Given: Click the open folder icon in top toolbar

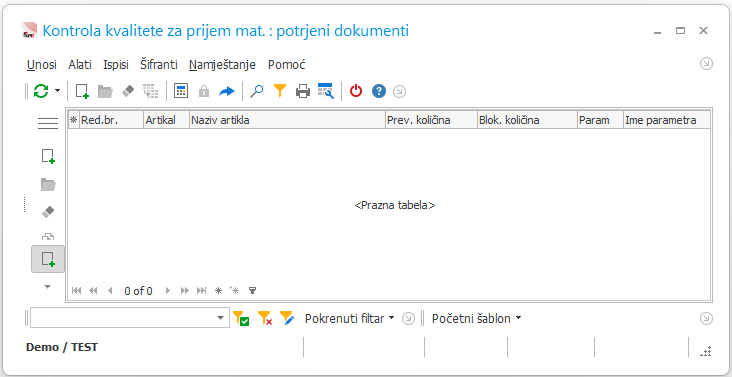Looking at the screenshot, I should coord(106,91).
